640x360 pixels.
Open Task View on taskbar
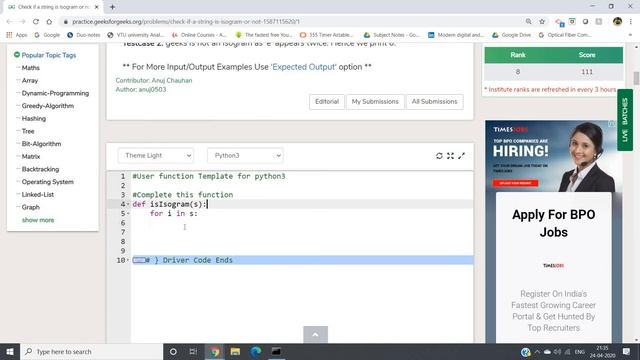(x=193, y=351)
